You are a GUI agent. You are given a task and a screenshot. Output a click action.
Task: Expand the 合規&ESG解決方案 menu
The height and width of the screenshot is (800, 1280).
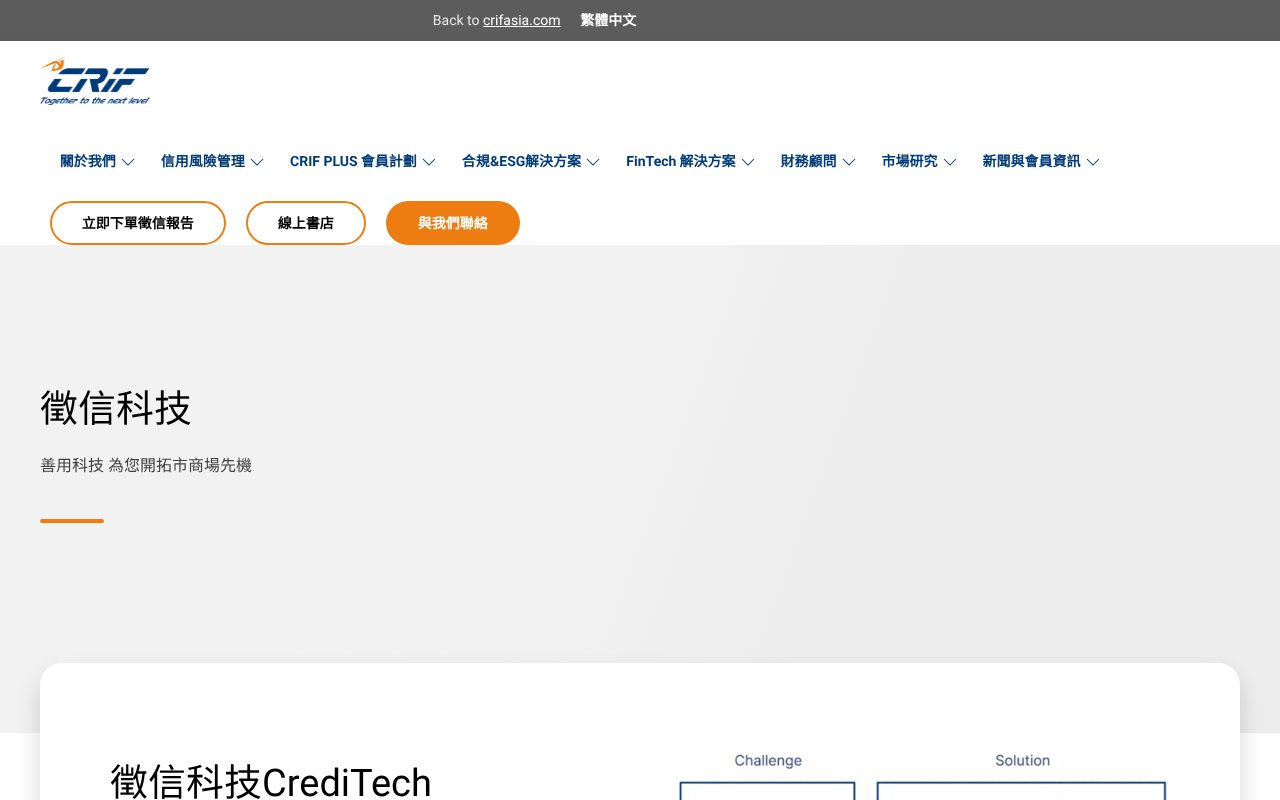(593, 162)
